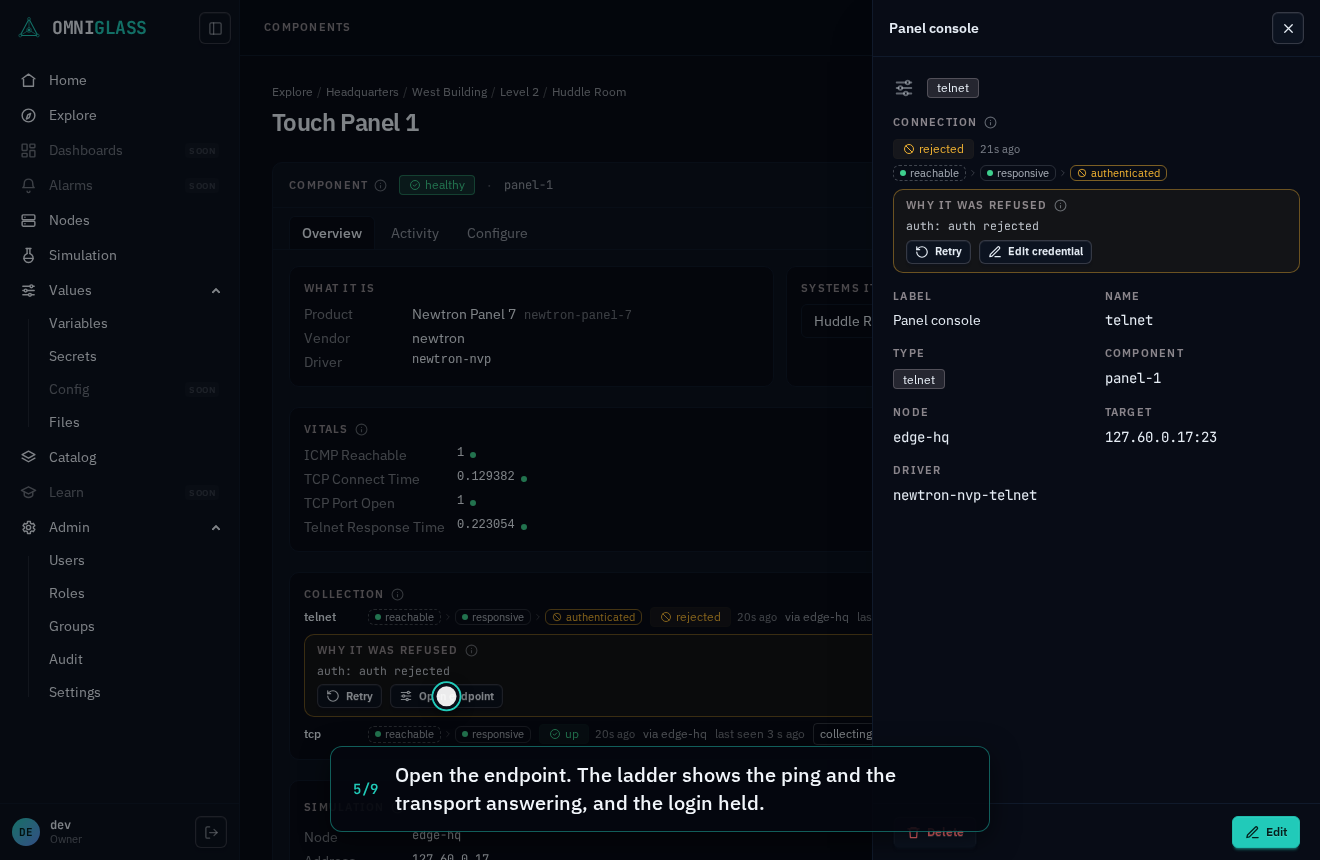Click the Edit button in the drawer footer

(x=1266, y=832)
